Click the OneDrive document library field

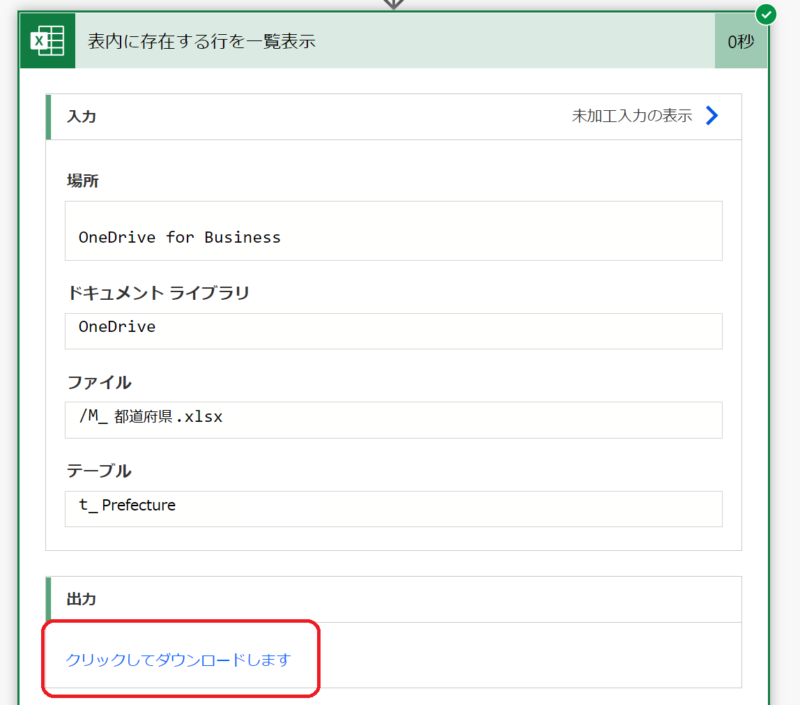point(393,331)
